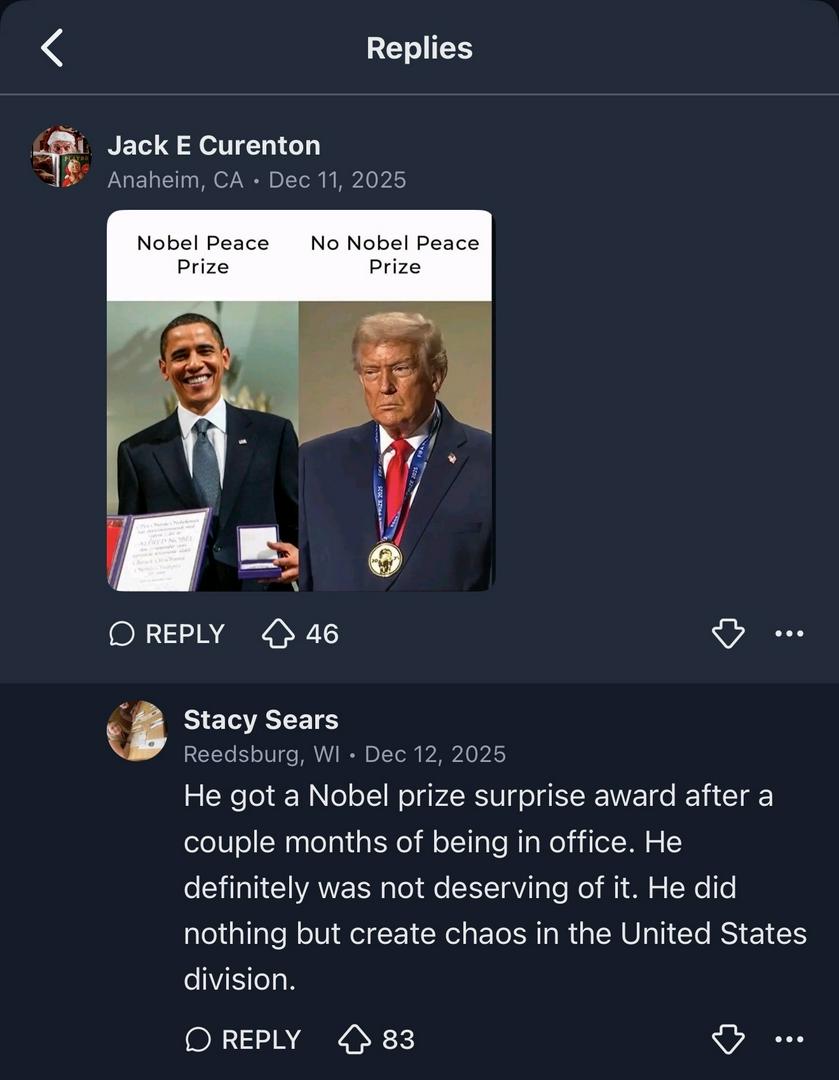
Task: Tap the Jack E Curenton username
Action: 214,145
